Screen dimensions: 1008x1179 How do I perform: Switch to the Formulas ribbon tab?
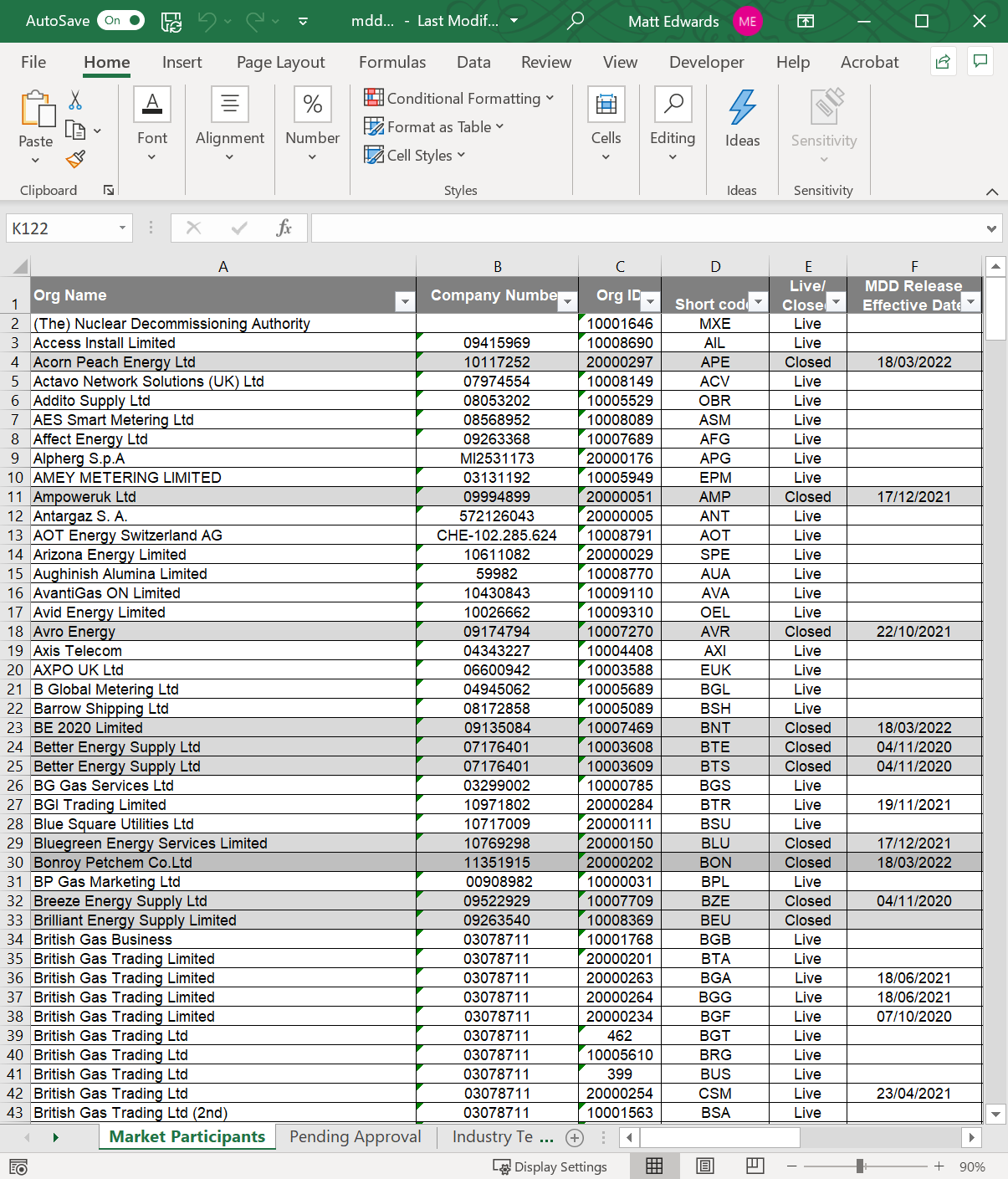pos(392,62)
